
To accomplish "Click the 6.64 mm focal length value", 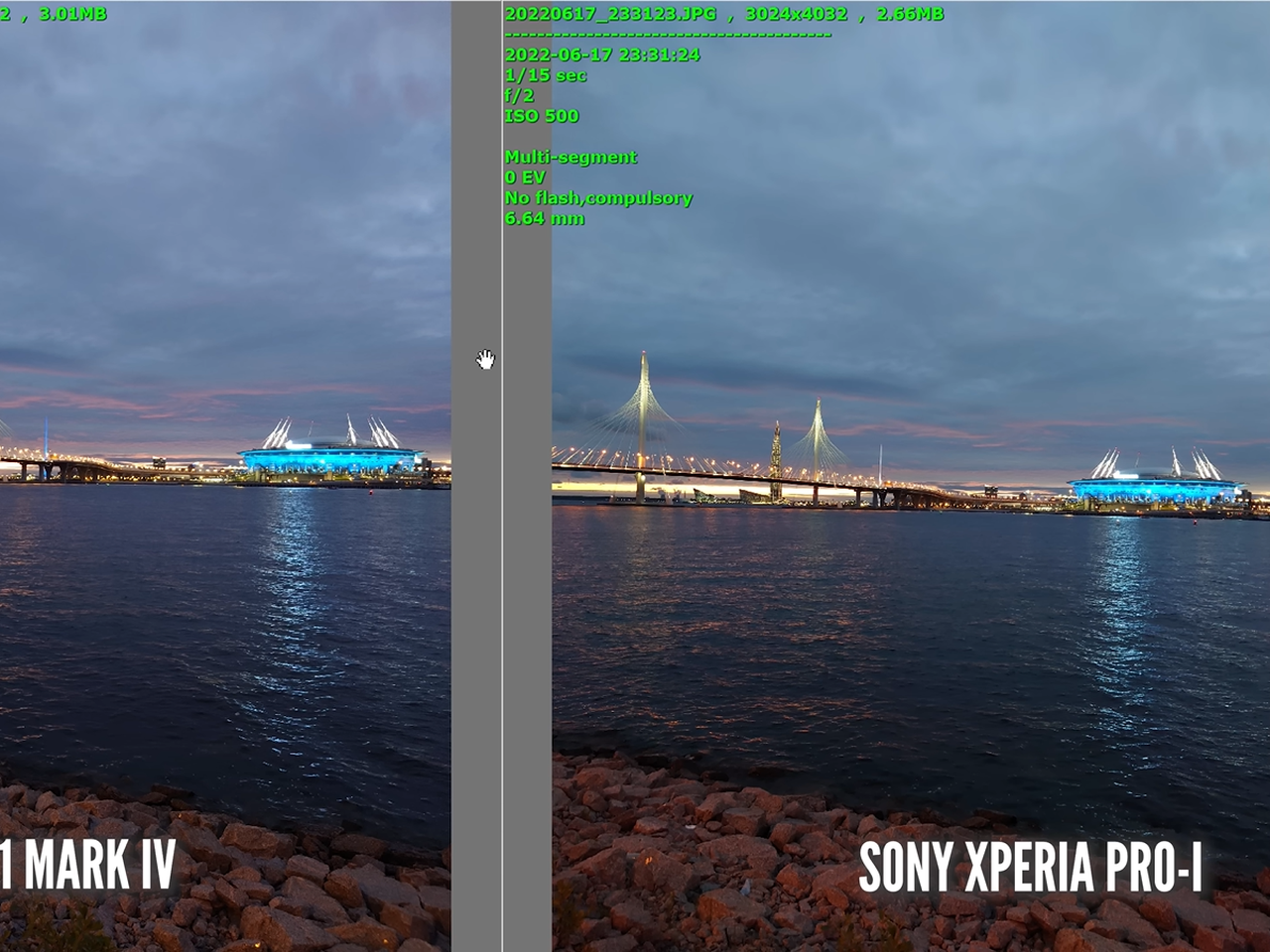I will (x=544, y=218).
